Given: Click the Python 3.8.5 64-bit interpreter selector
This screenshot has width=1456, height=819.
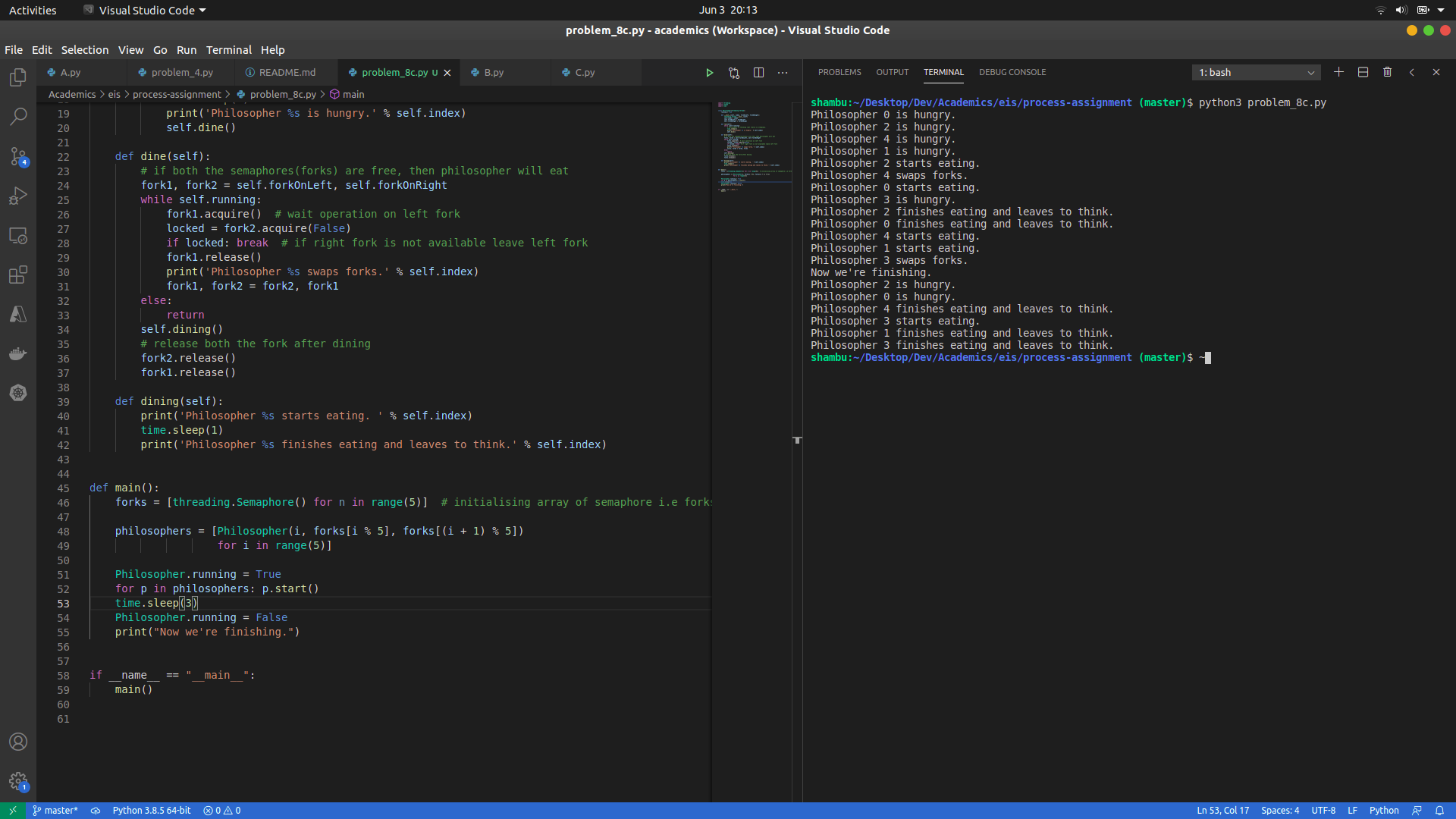Looking at the screenshot, I should click(152, 811).
